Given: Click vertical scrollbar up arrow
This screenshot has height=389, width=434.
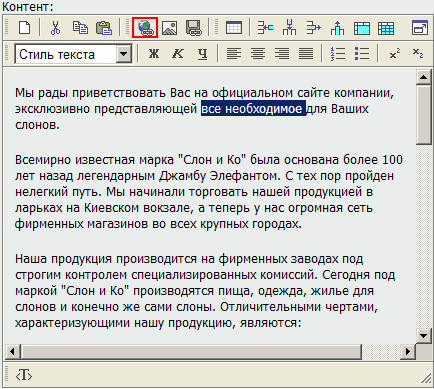Looking at the screenshot, I should (x=424, y=77).
